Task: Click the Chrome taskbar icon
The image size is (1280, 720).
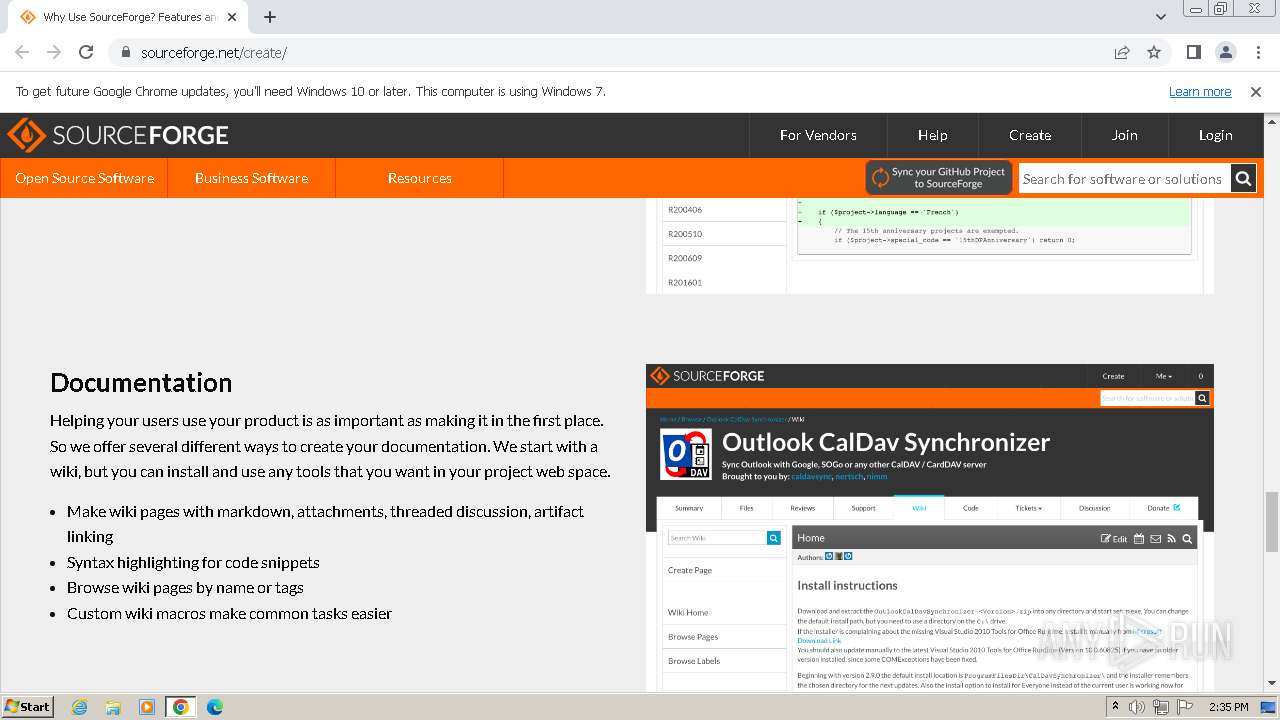Action: click(x=180, y=707)
